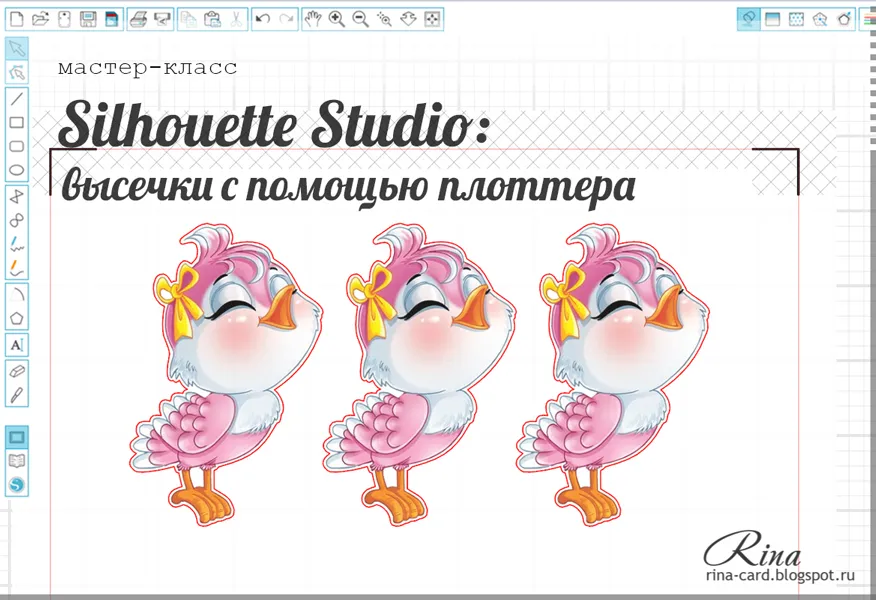Select the Draw a Line tool
Screen dimensions: 876x600
tap(17, 99)
